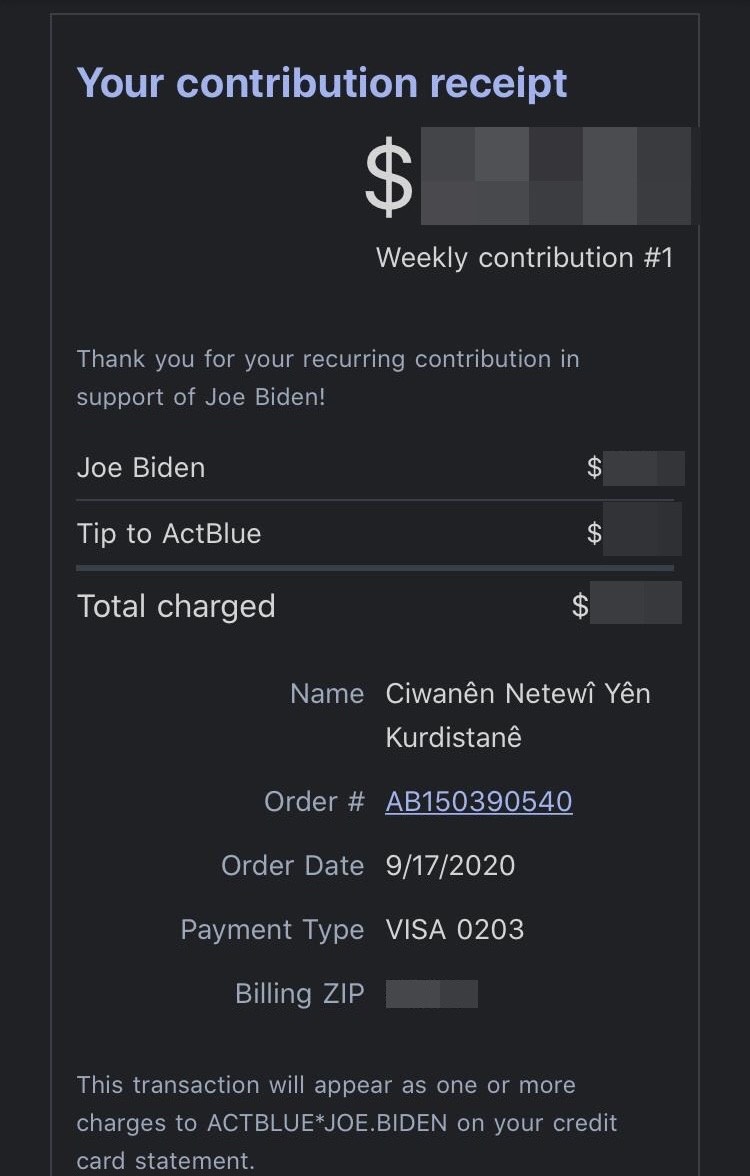The height and width of the screenshot is (1176, 750).
Task: Open order number AB150390540 link
Action: coord(478,802)
